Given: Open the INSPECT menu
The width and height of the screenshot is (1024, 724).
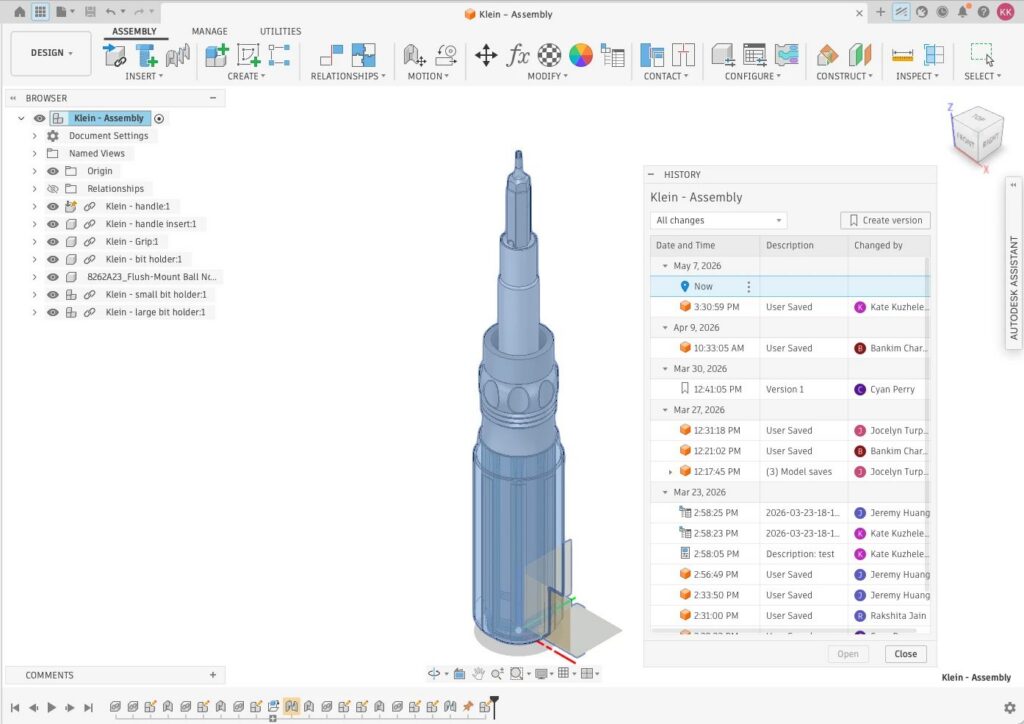Looking at the screenshot, I should 917,76.
